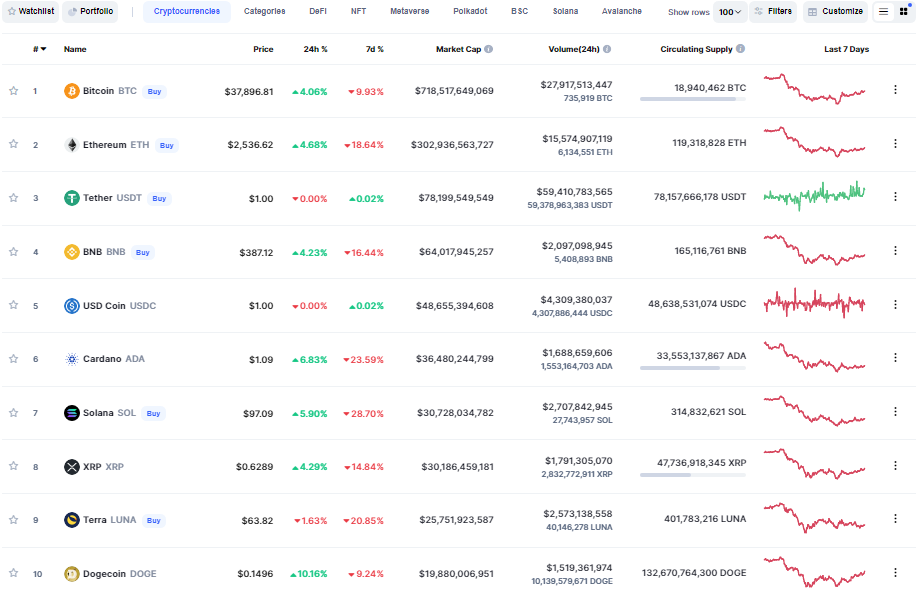Click the Cardano logo icon

71,359
